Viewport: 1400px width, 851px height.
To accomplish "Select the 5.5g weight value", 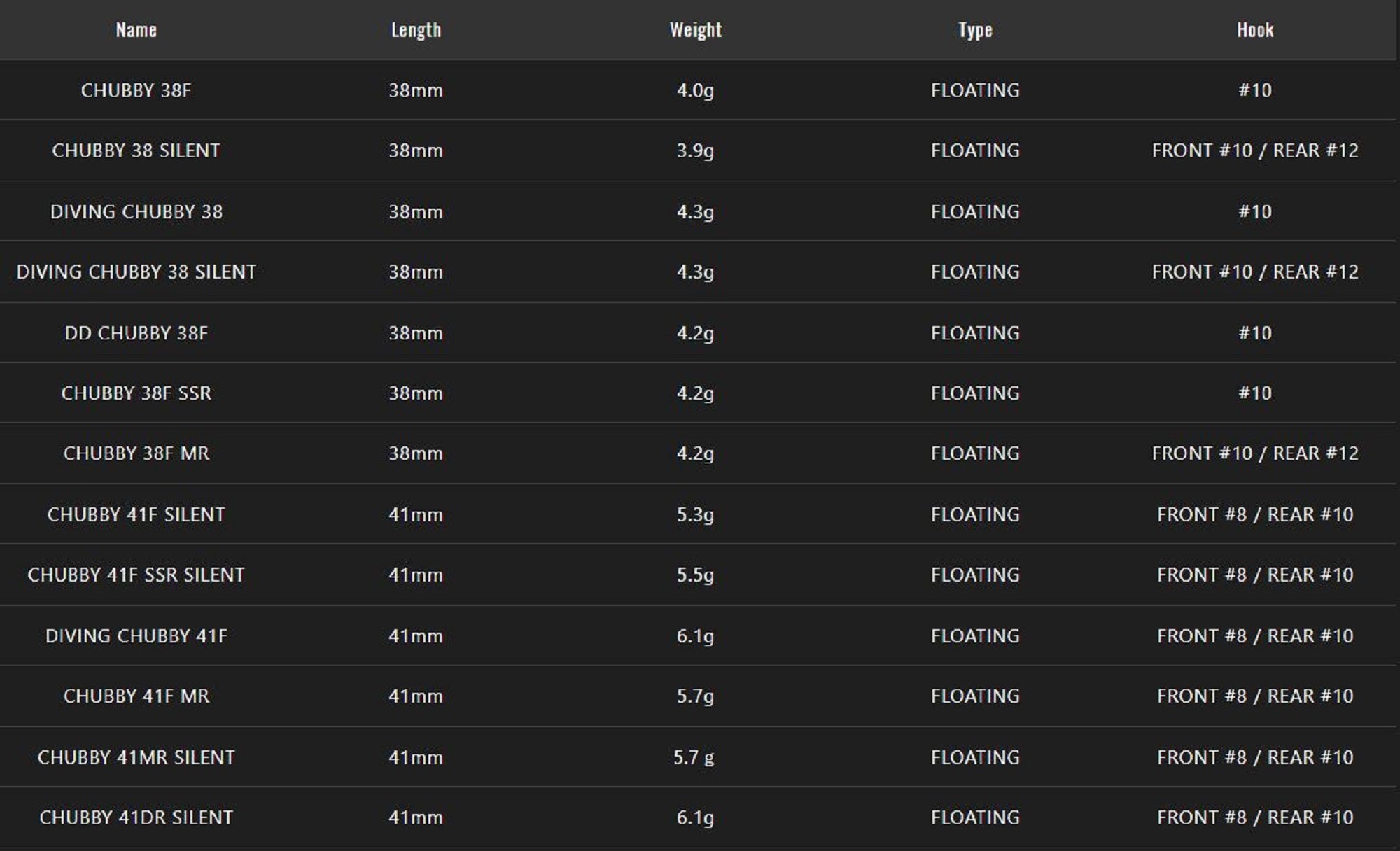I will pos(695,575).
